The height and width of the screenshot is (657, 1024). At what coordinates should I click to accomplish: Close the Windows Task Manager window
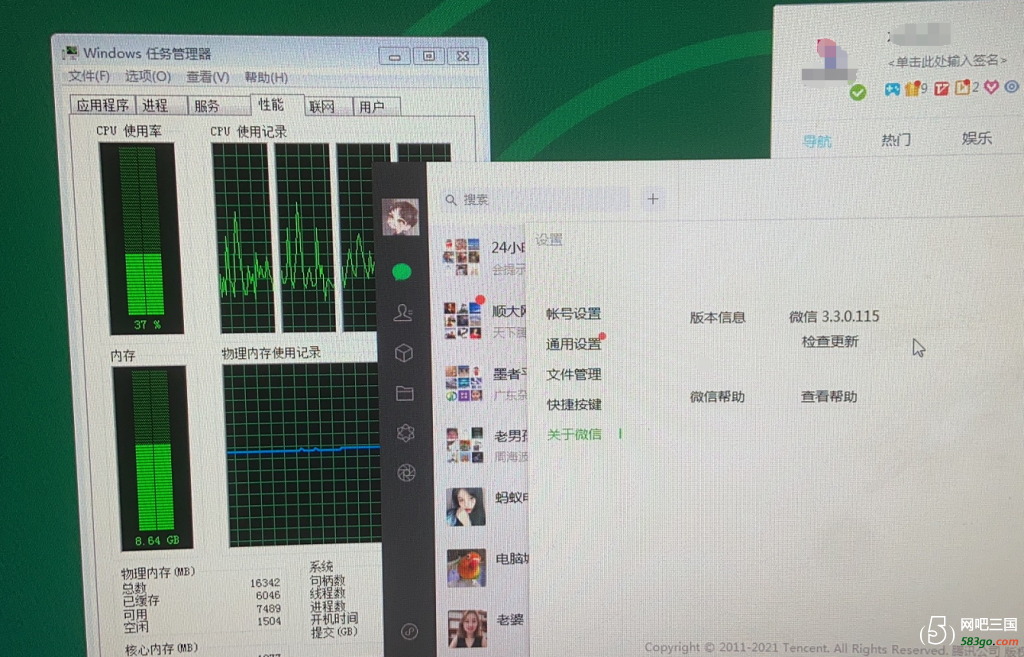tap(463, 56)
